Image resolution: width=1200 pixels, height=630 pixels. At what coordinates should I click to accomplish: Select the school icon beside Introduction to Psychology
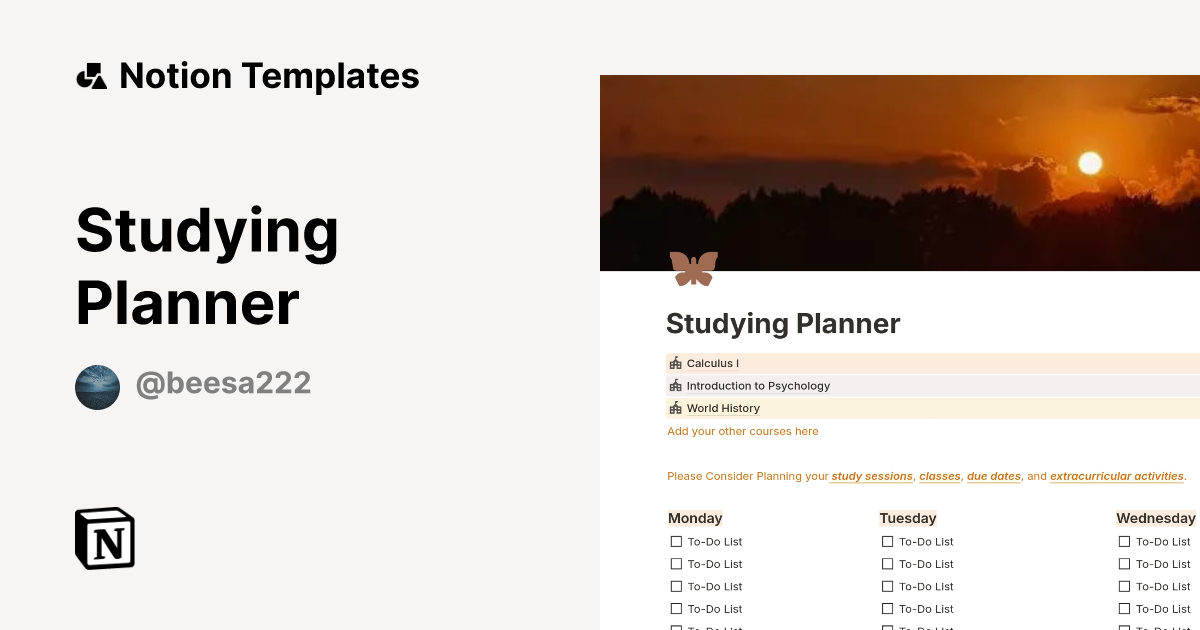point(675,385)
